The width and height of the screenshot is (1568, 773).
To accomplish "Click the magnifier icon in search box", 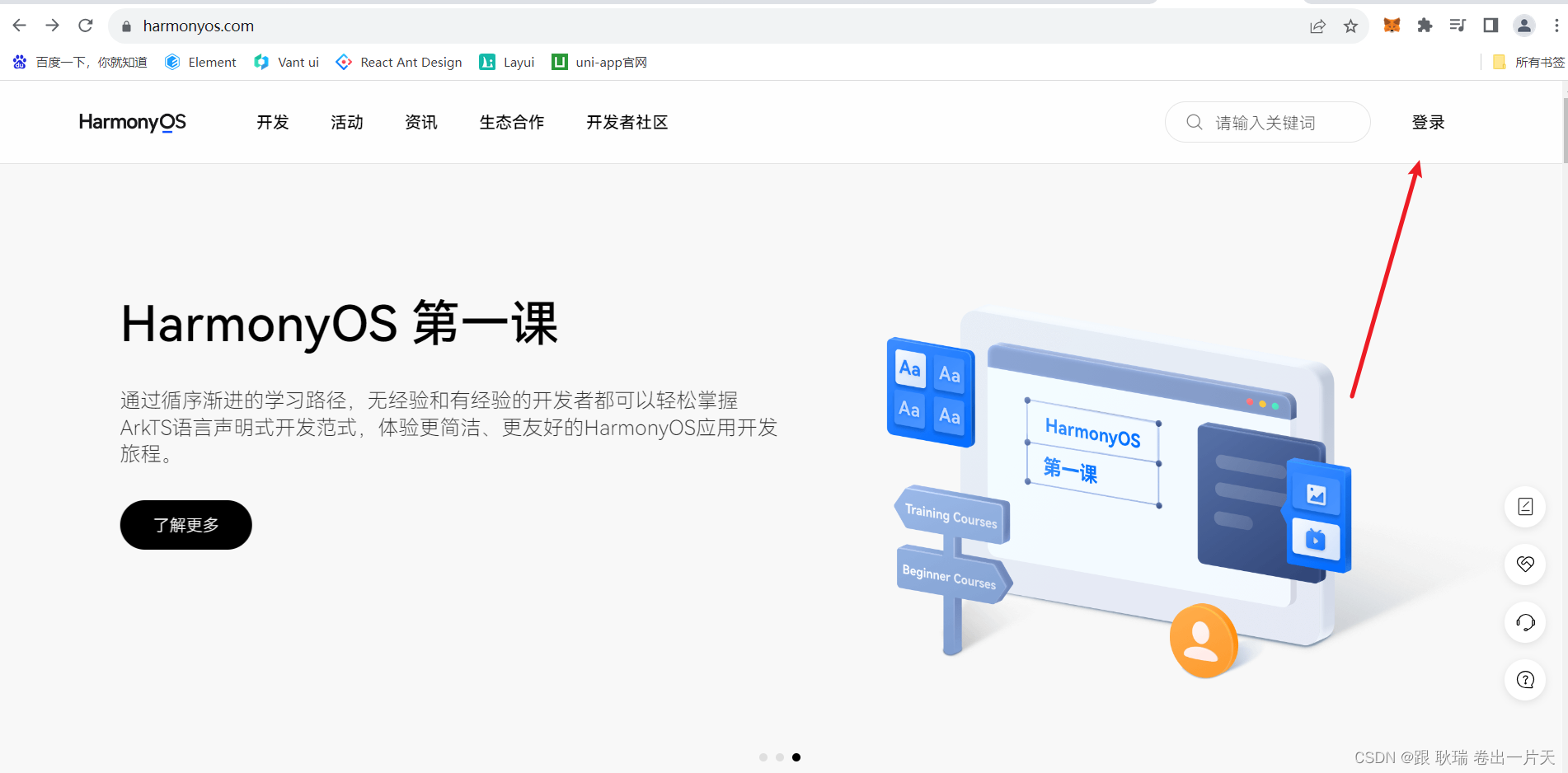I will 1195,122.
